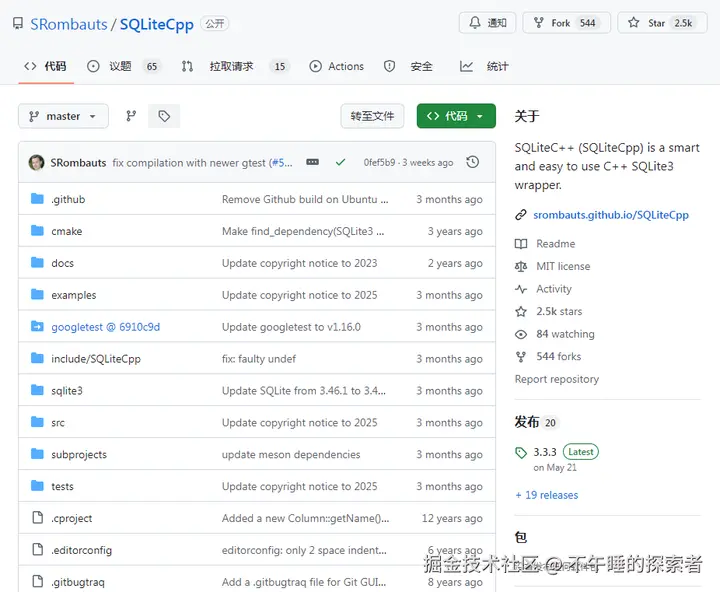
Task: Open the 议题 issues tab
Action: point(123,67)
